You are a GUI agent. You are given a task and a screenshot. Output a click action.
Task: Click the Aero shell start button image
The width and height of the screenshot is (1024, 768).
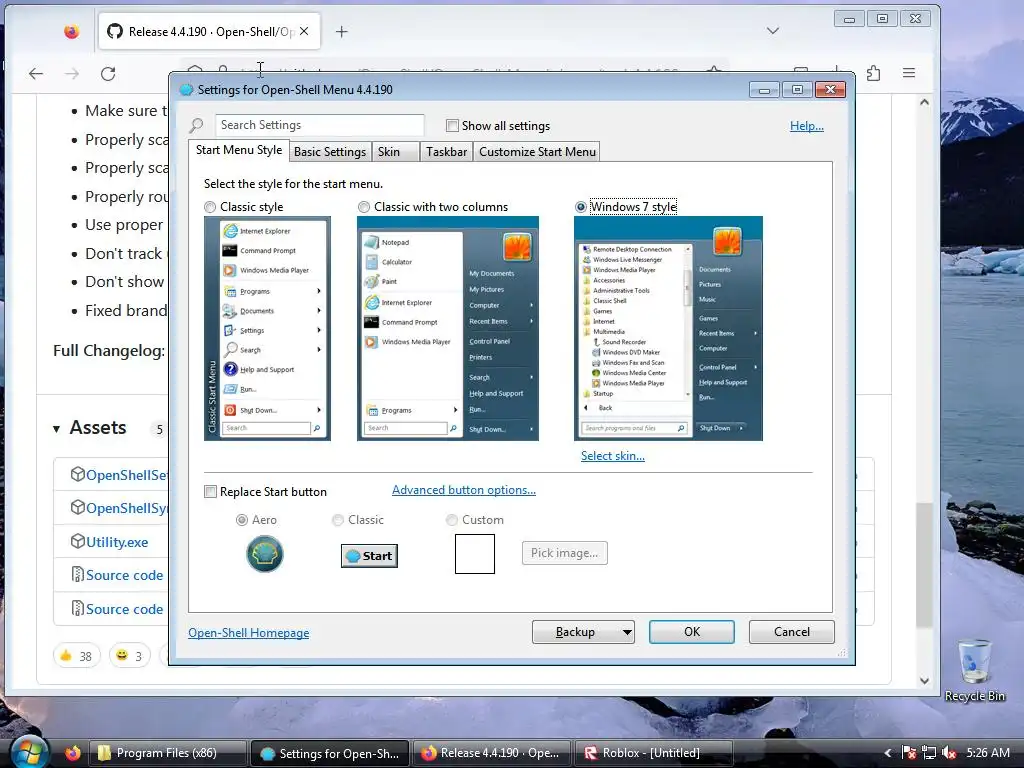click(x=264, y=554)
